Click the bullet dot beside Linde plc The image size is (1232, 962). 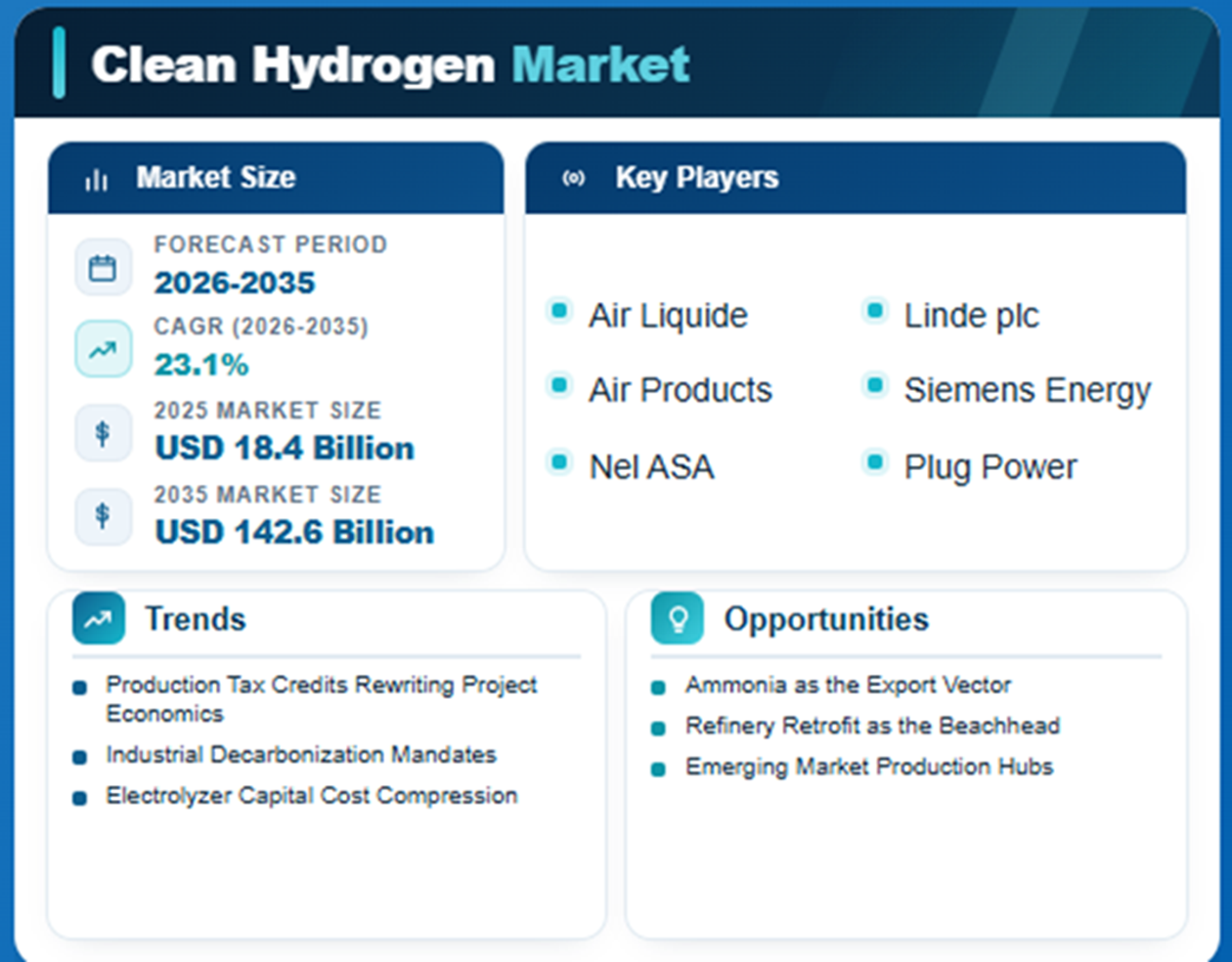coord(875,312)
